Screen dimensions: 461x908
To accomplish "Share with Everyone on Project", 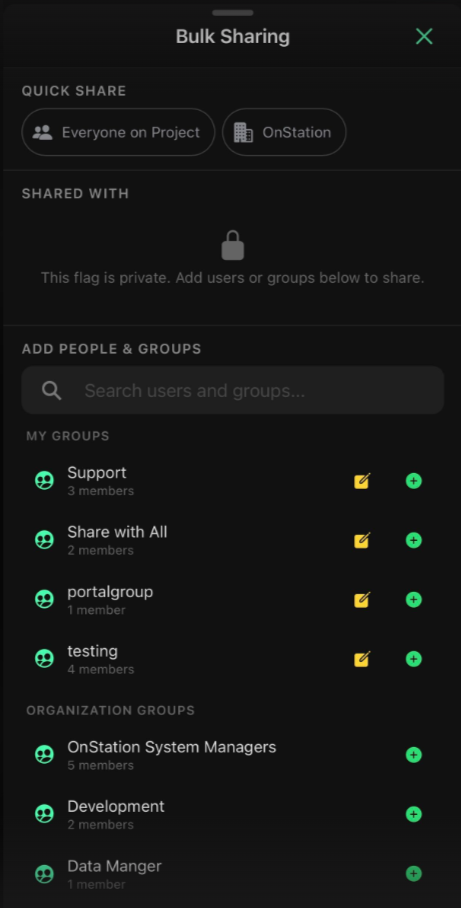I will pos(118,132).
